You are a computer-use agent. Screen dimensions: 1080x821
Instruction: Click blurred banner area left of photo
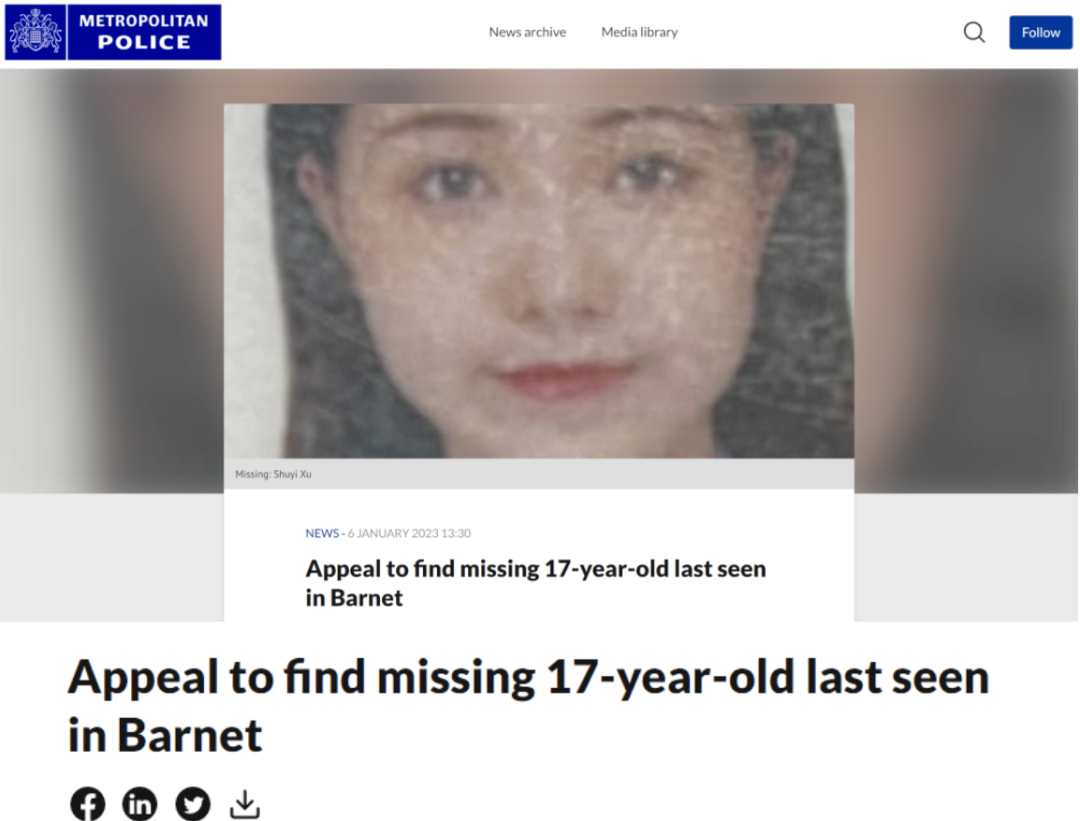point(112,281)
